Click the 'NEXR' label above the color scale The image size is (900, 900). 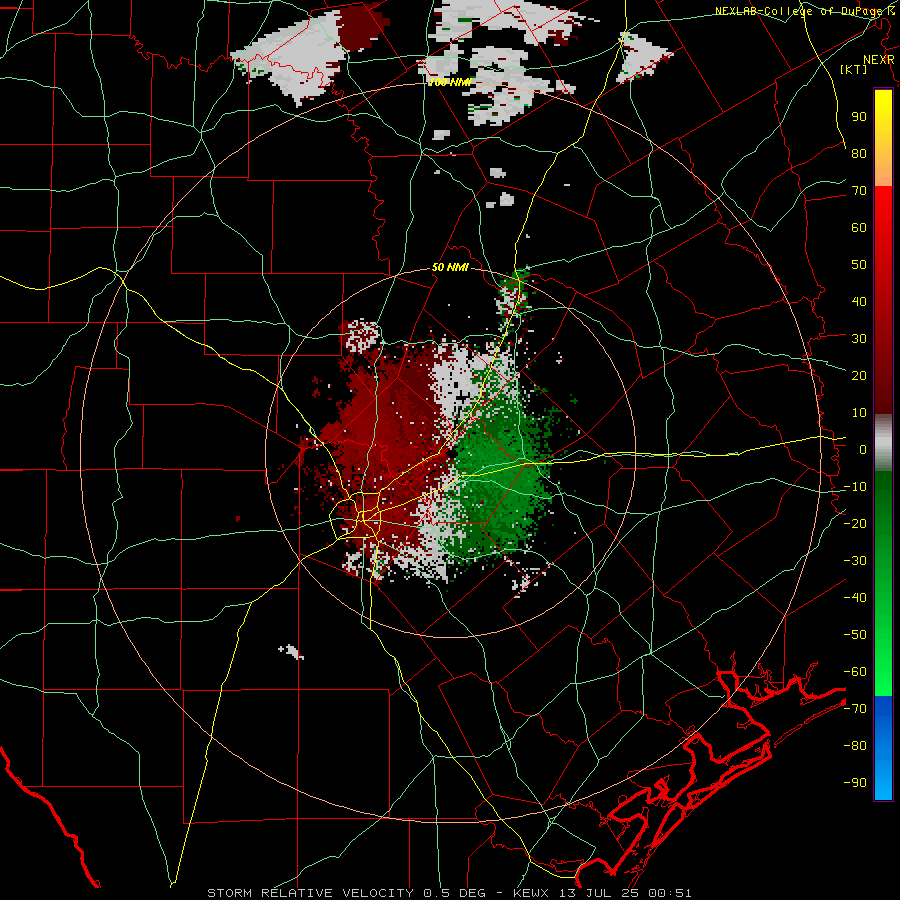(x=878, y=60)
